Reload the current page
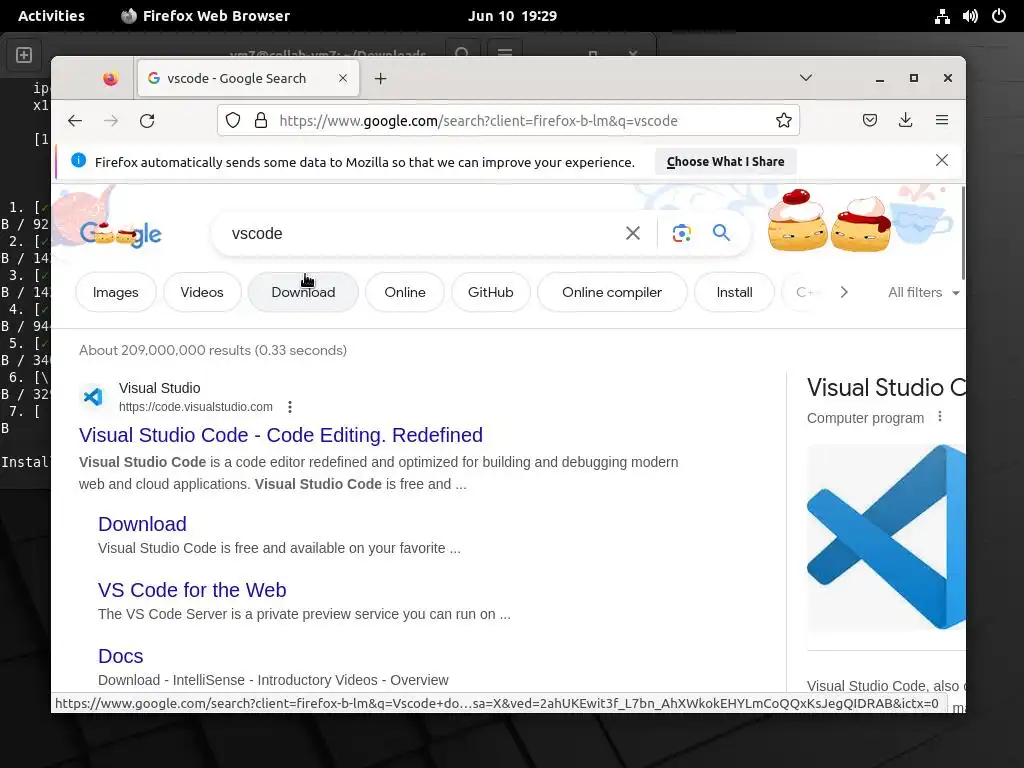Screen dimensions: 1024x768 pos(148,121)
